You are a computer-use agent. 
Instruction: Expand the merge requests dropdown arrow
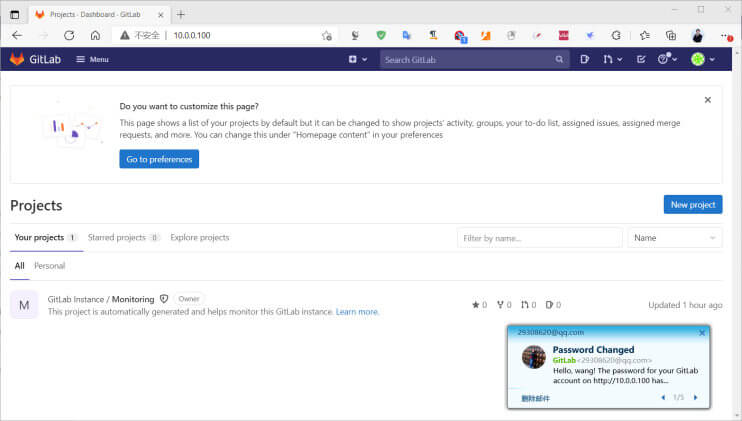pos(620,60)
